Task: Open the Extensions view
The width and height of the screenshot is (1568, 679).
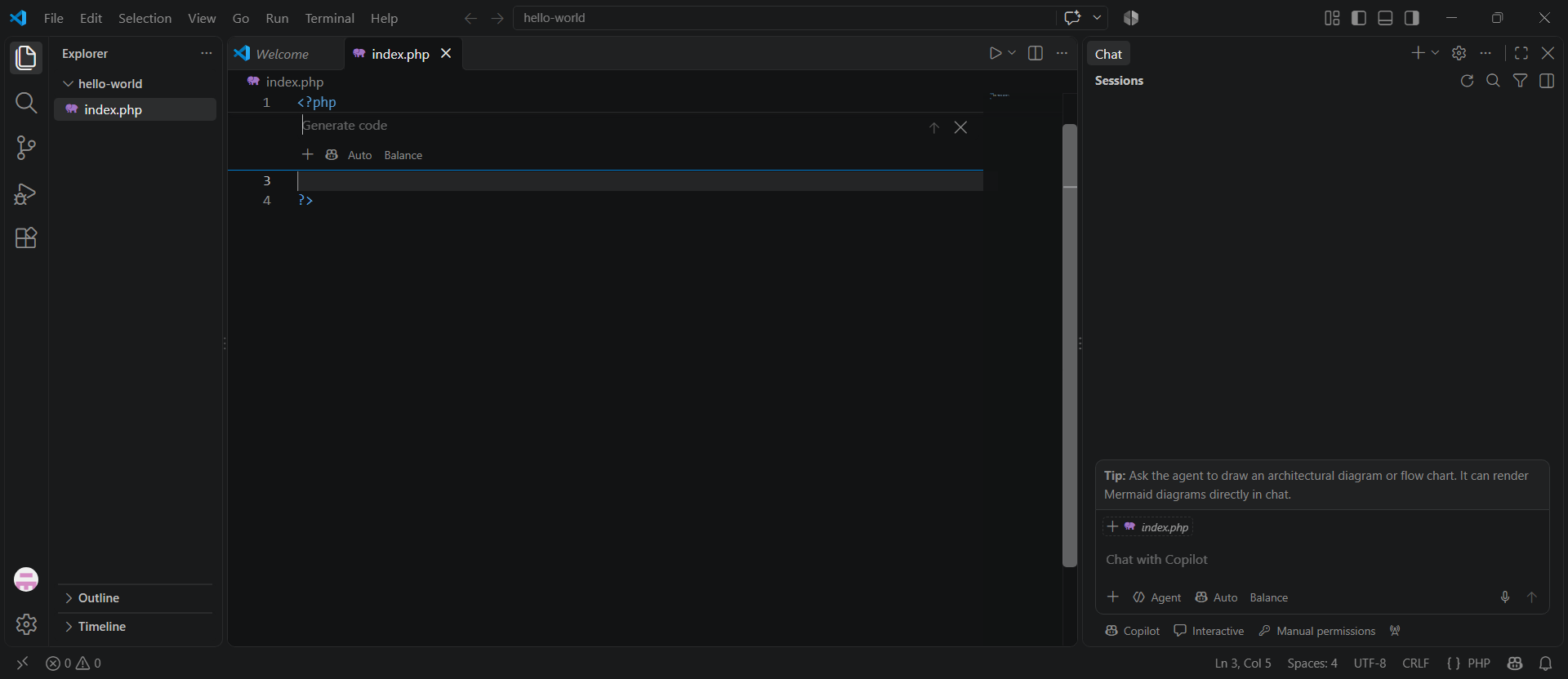Action: [26, 237]
